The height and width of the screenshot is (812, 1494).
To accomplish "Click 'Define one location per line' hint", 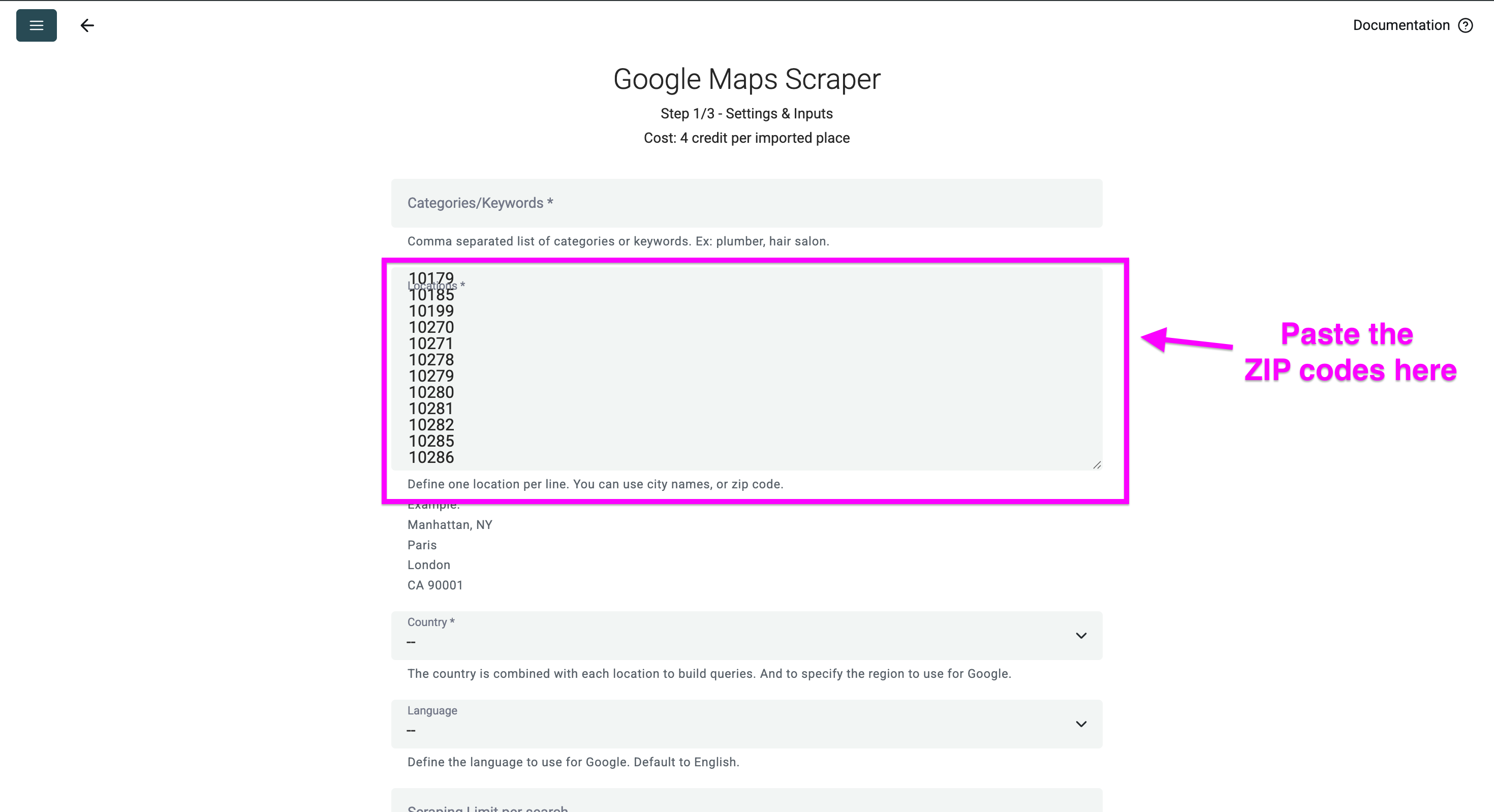I will click(595, 484).
